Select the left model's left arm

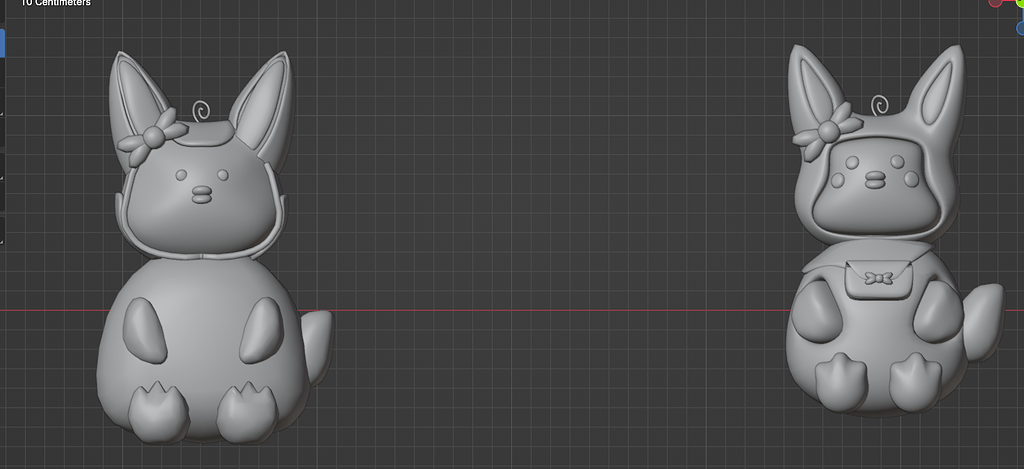coord(144,330)
